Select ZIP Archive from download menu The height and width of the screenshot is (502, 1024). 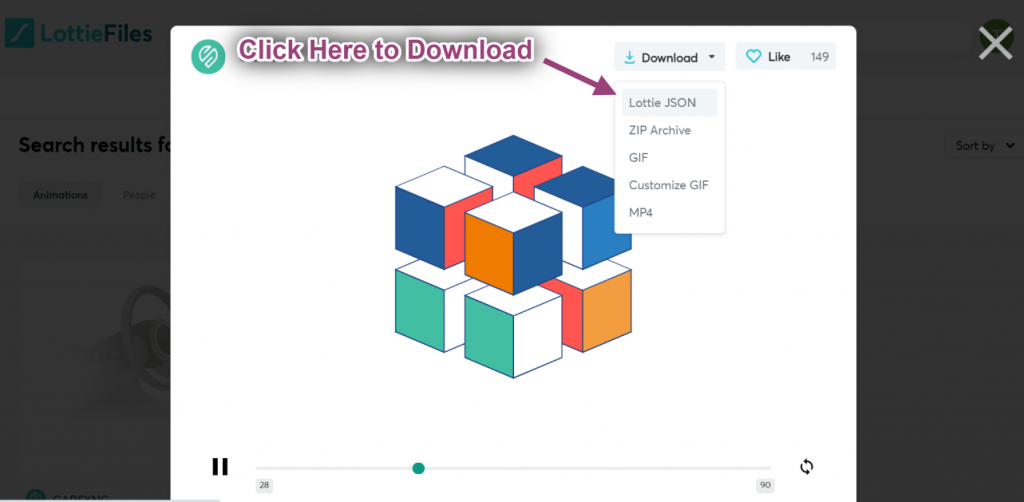[660, 131]
